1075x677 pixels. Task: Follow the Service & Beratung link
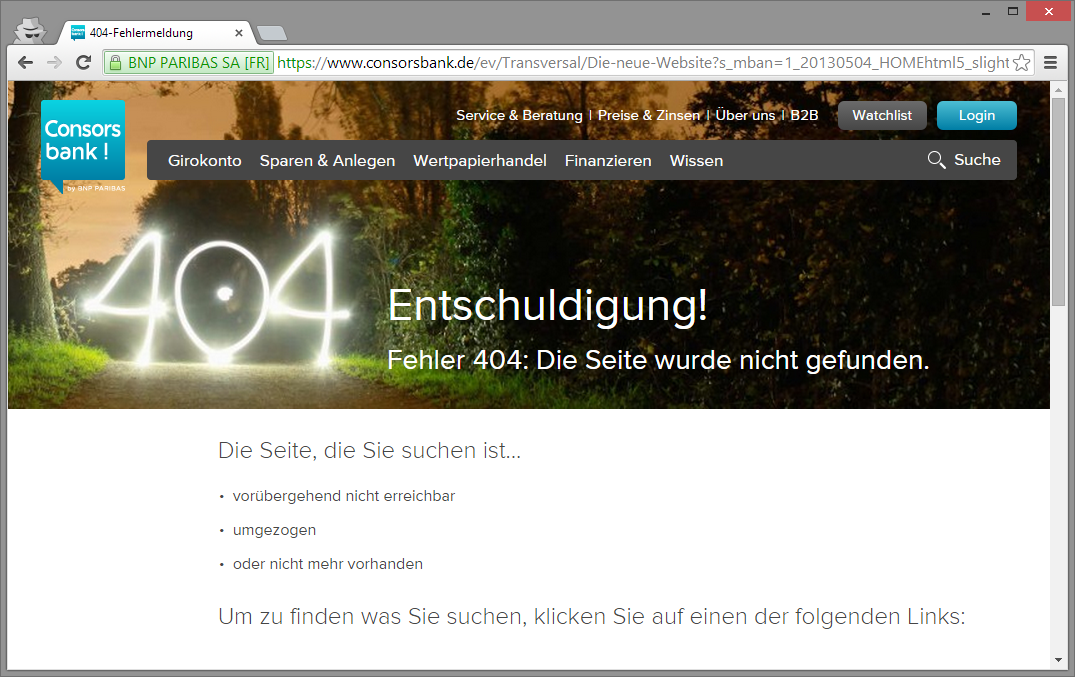pyautogui.click(x=519, y=115)
